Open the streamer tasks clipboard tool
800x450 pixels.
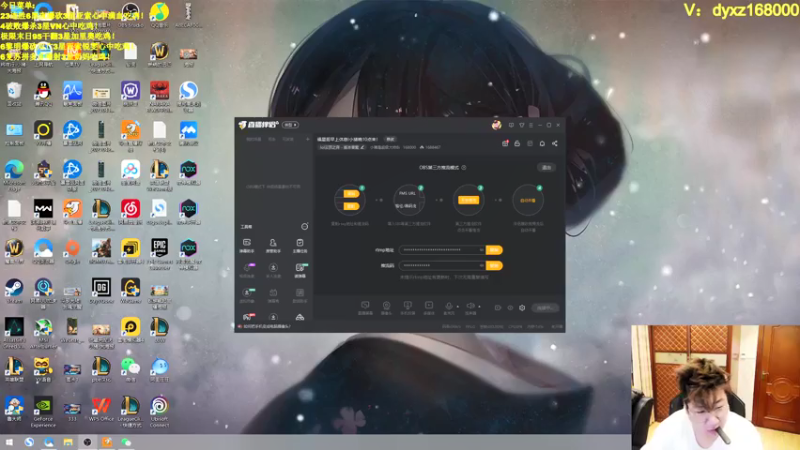300,245
